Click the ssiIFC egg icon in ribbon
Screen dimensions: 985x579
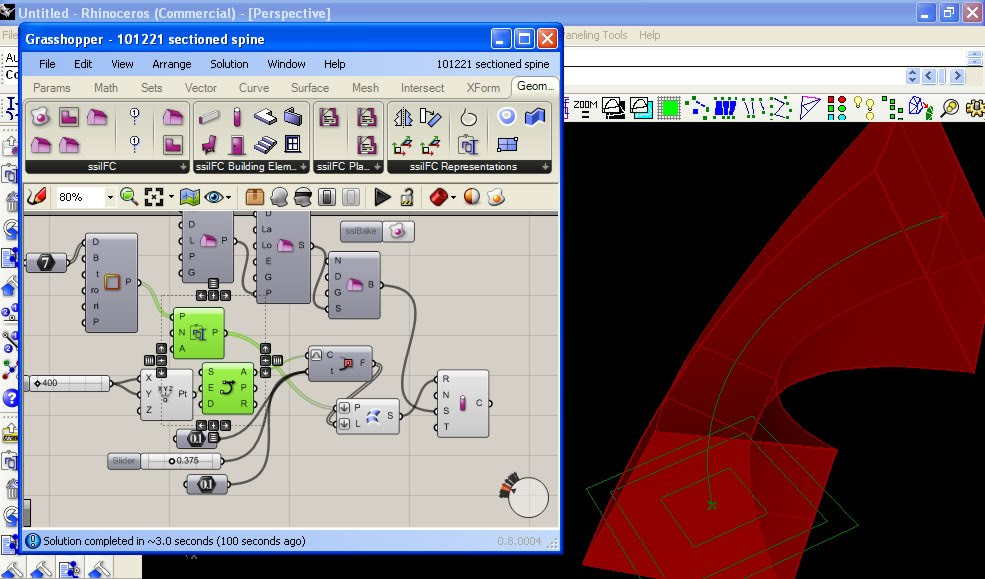click(x=40, y=117)
